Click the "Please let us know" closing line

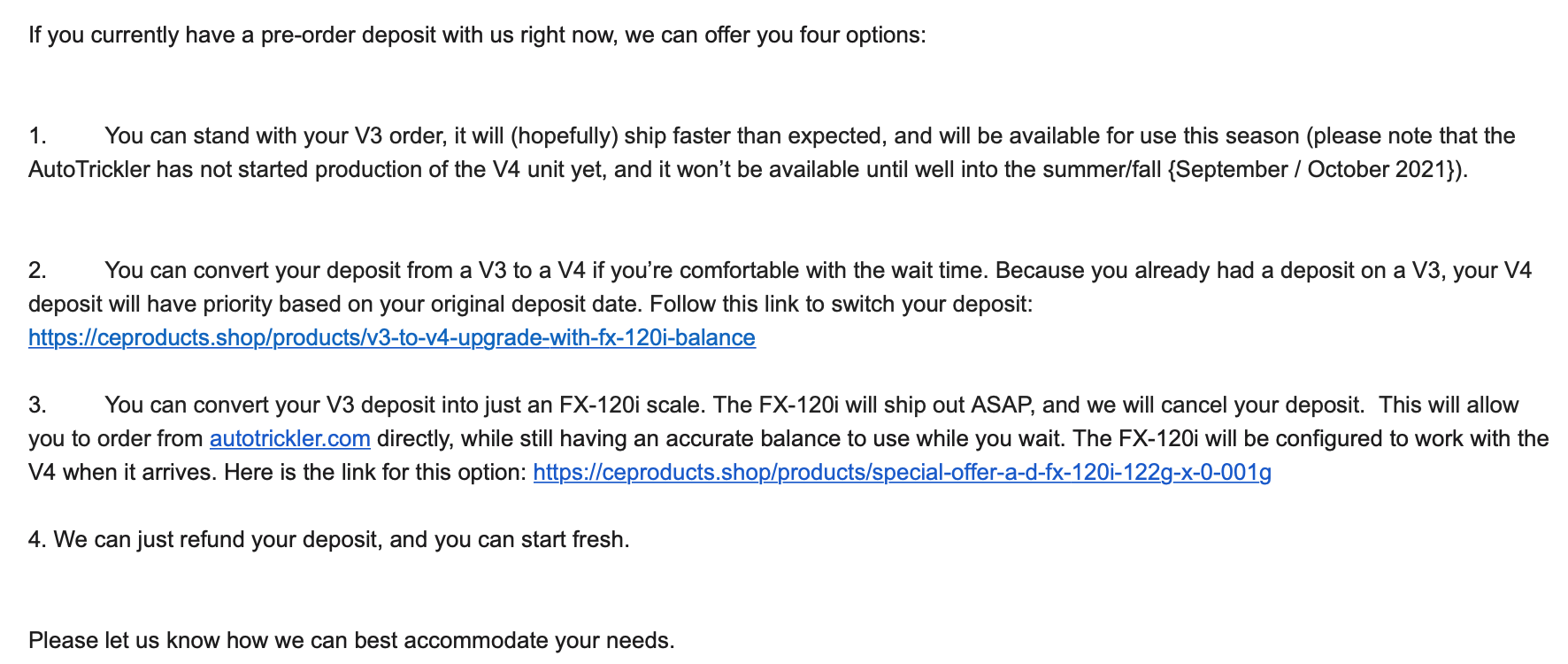click(351, 640)
